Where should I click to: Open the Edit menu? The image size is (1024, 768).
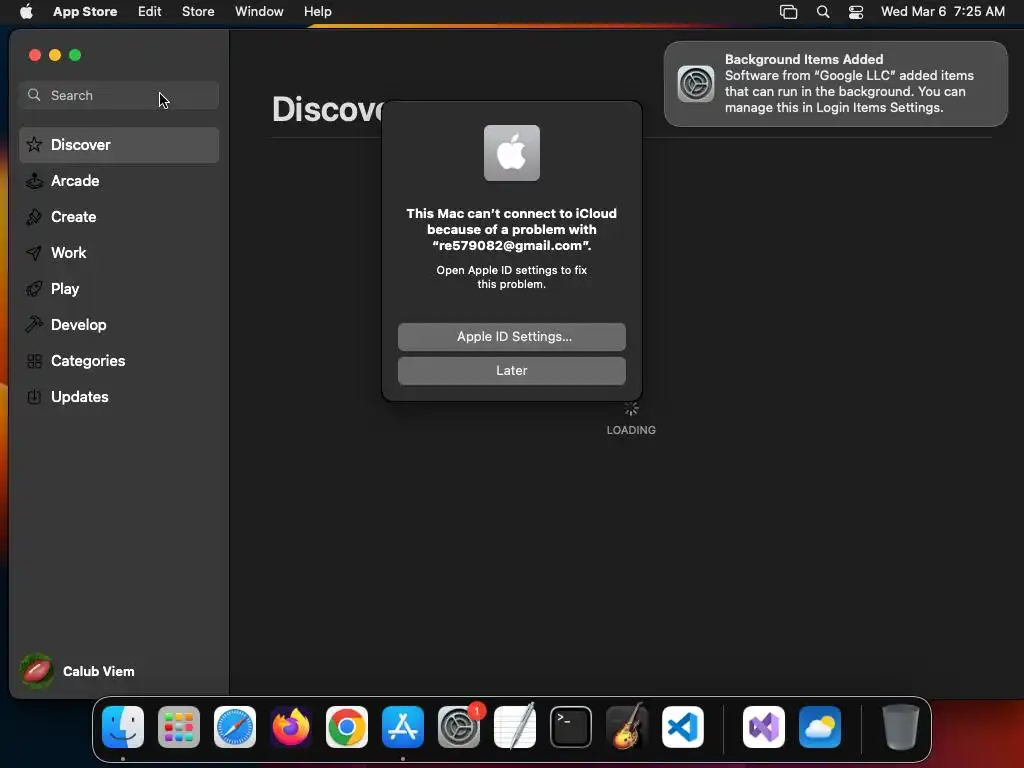pos(150,11)
